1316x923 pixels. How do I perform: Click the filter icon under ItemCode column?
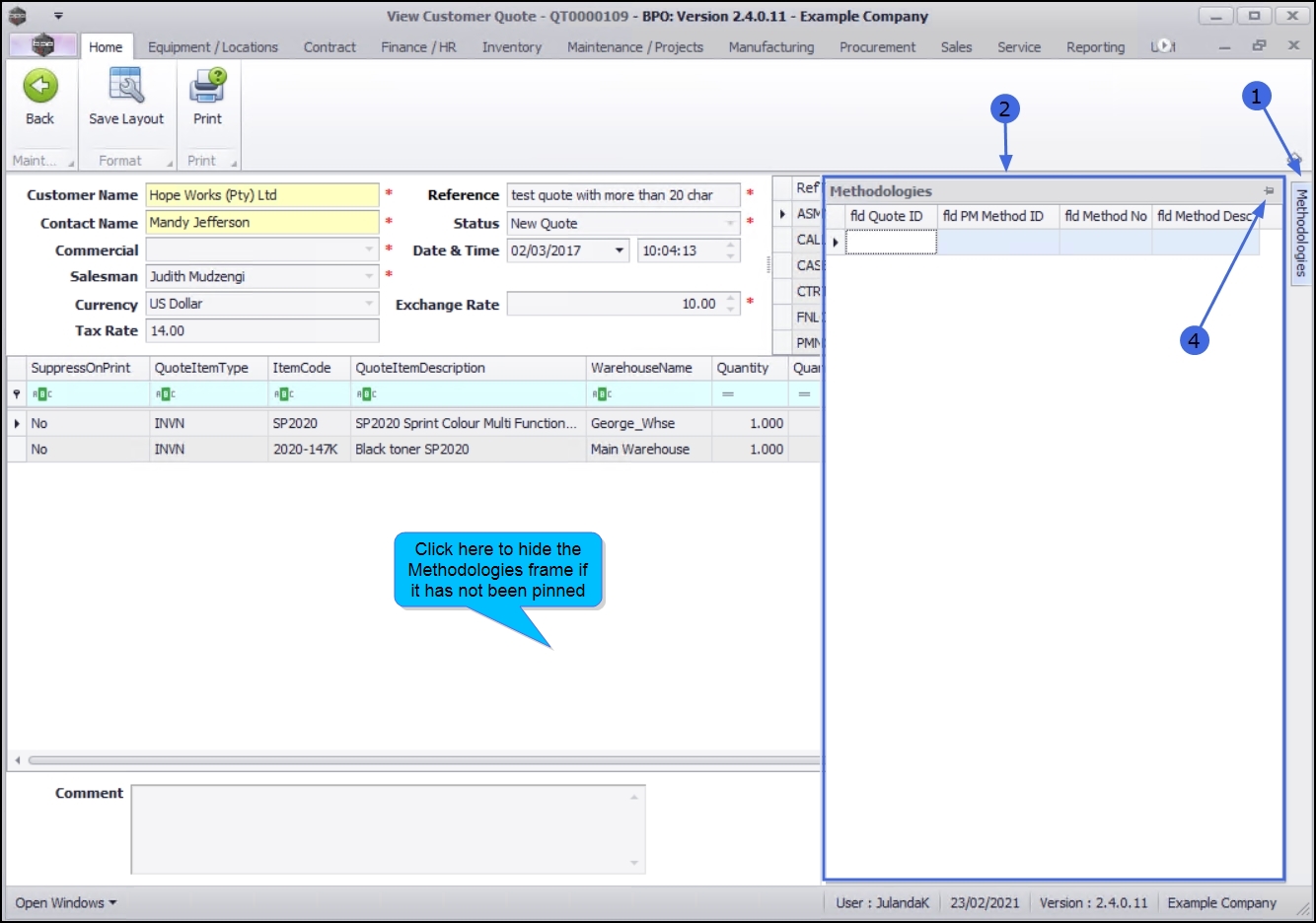click(283, 394)
